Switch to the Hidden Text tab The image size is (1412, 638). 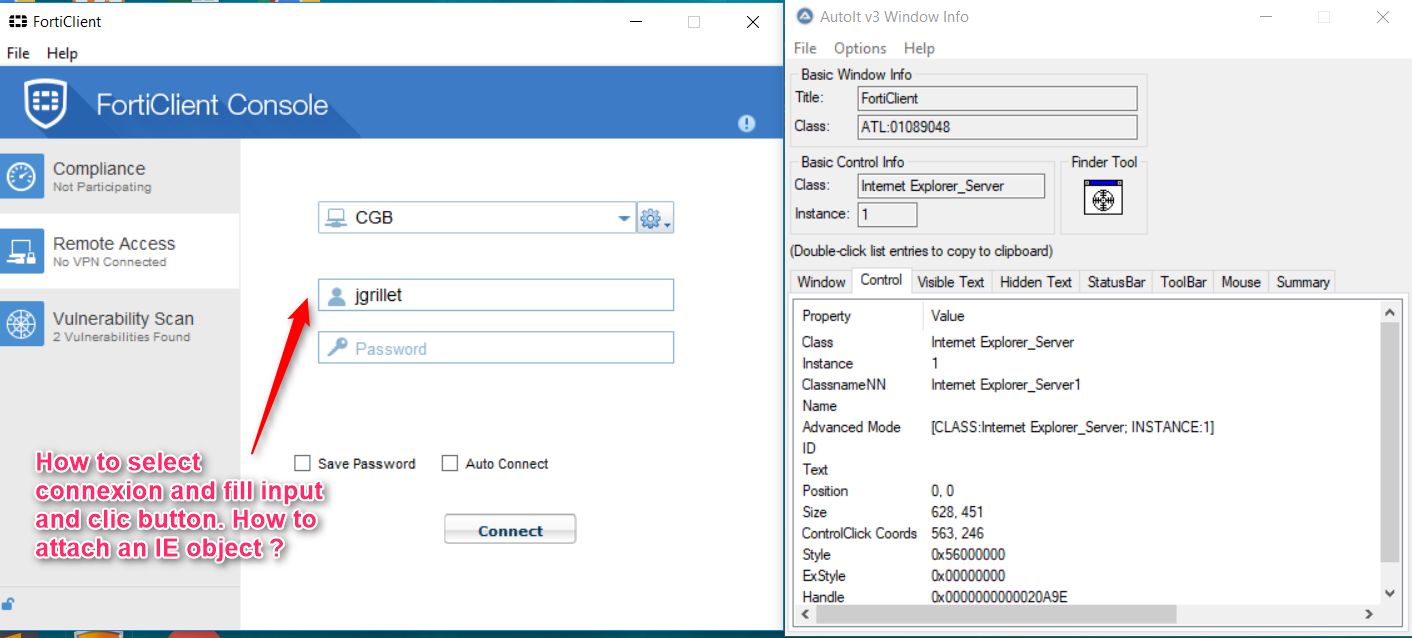(x=1036, y=282)
